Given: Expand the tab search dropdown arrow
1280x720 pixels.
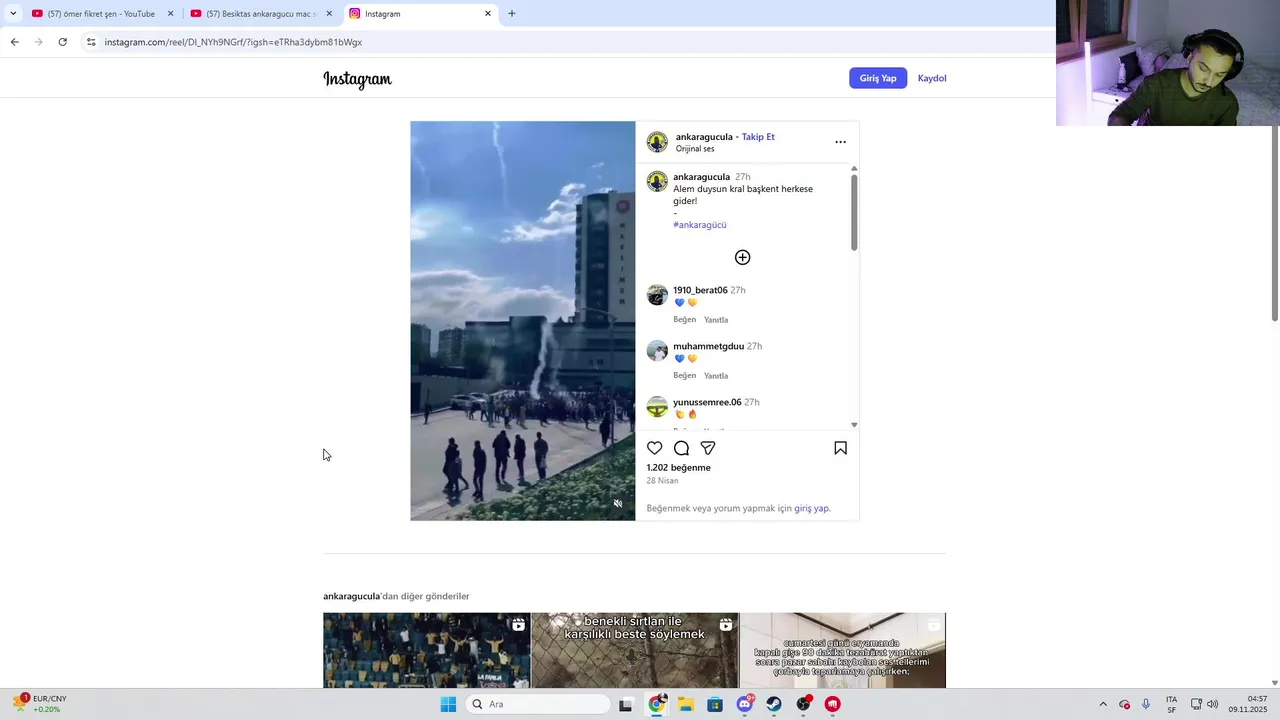Looking at the screenshot, I should coord(13,14).
